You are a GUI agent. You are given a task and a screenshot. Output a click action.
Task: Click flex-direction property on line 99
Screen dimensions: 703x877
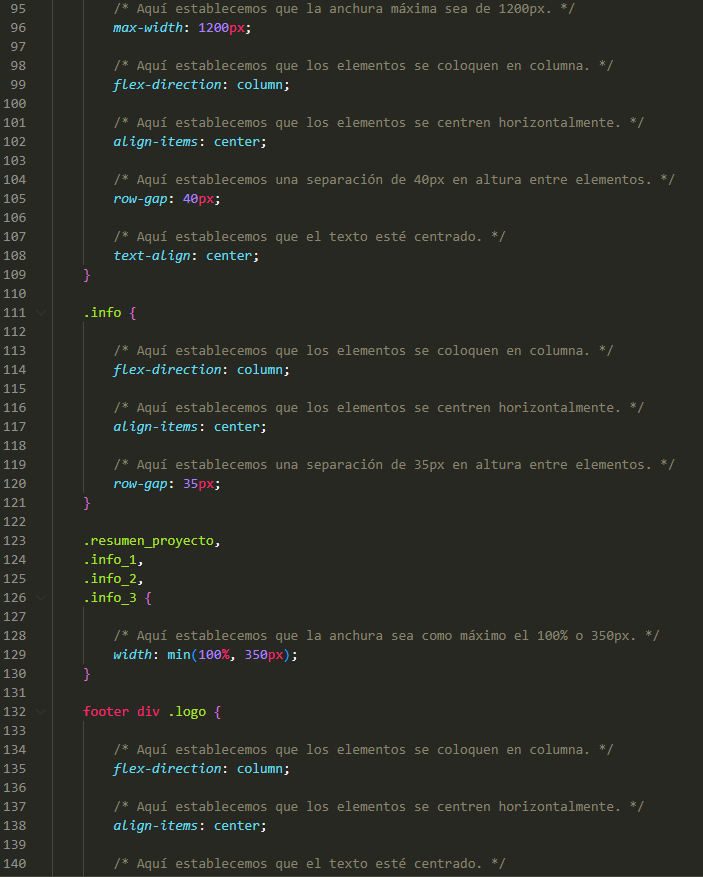tap(167, 85)
